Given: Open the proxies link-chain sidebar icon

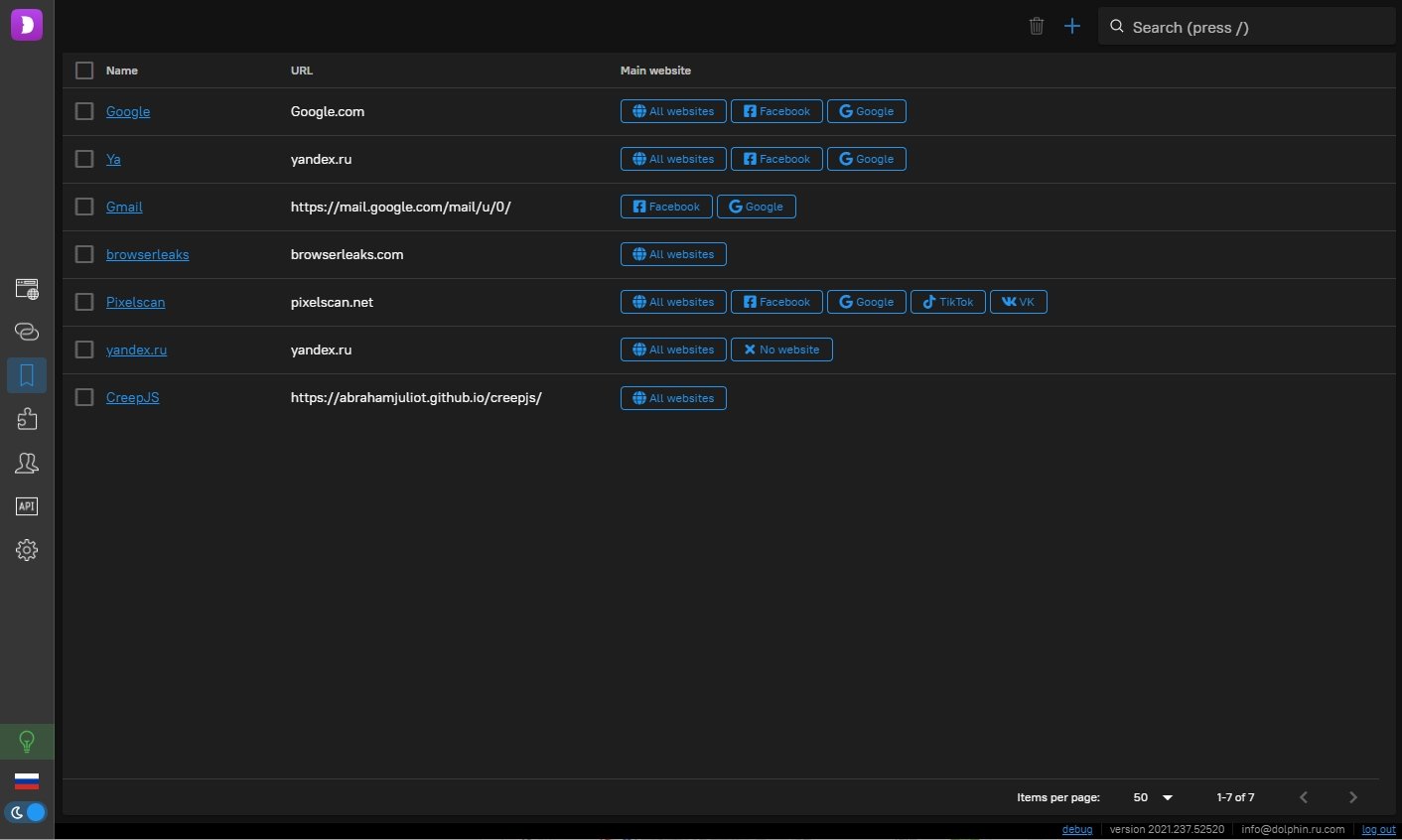Looking at the screenshot, I should pos(27,332).
